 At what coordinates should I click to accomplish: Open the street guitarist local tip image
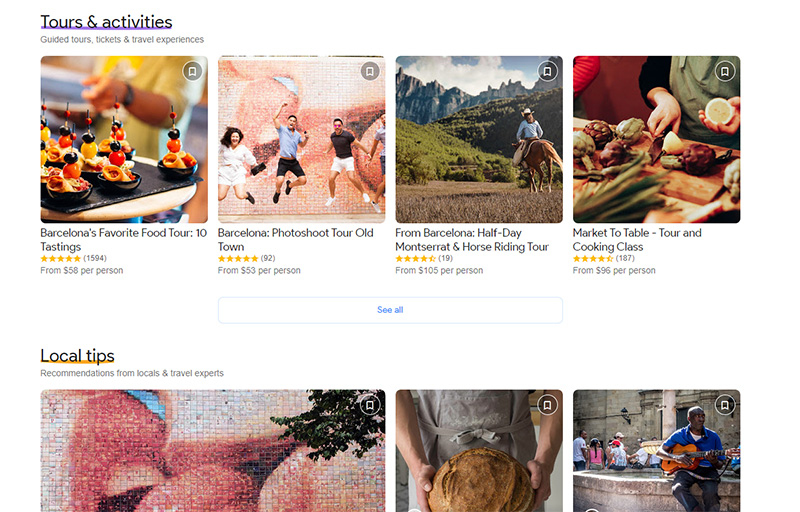point(657,451)
